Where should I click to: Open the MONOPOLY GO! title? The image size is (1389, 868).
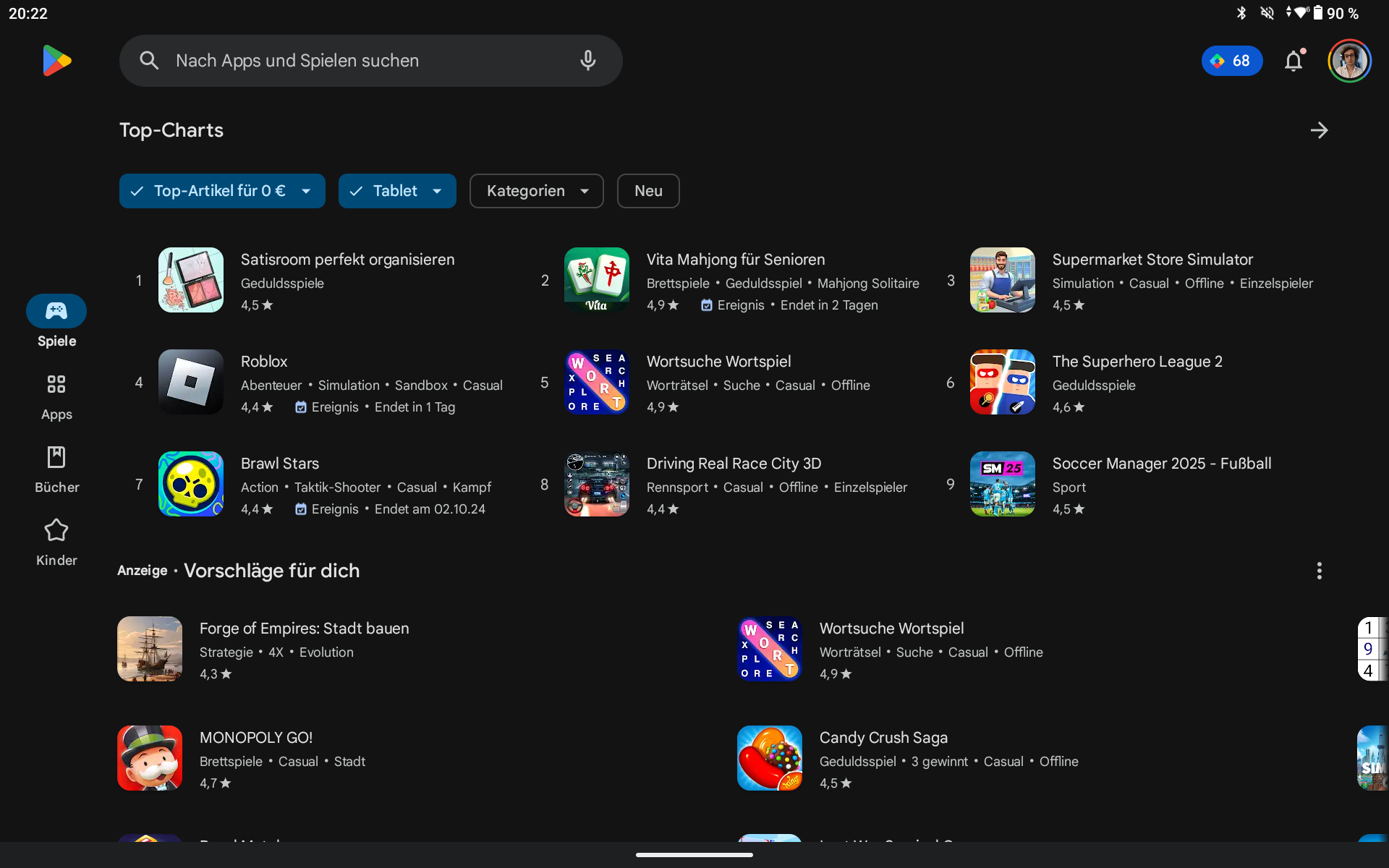click(x=256, y=738)
